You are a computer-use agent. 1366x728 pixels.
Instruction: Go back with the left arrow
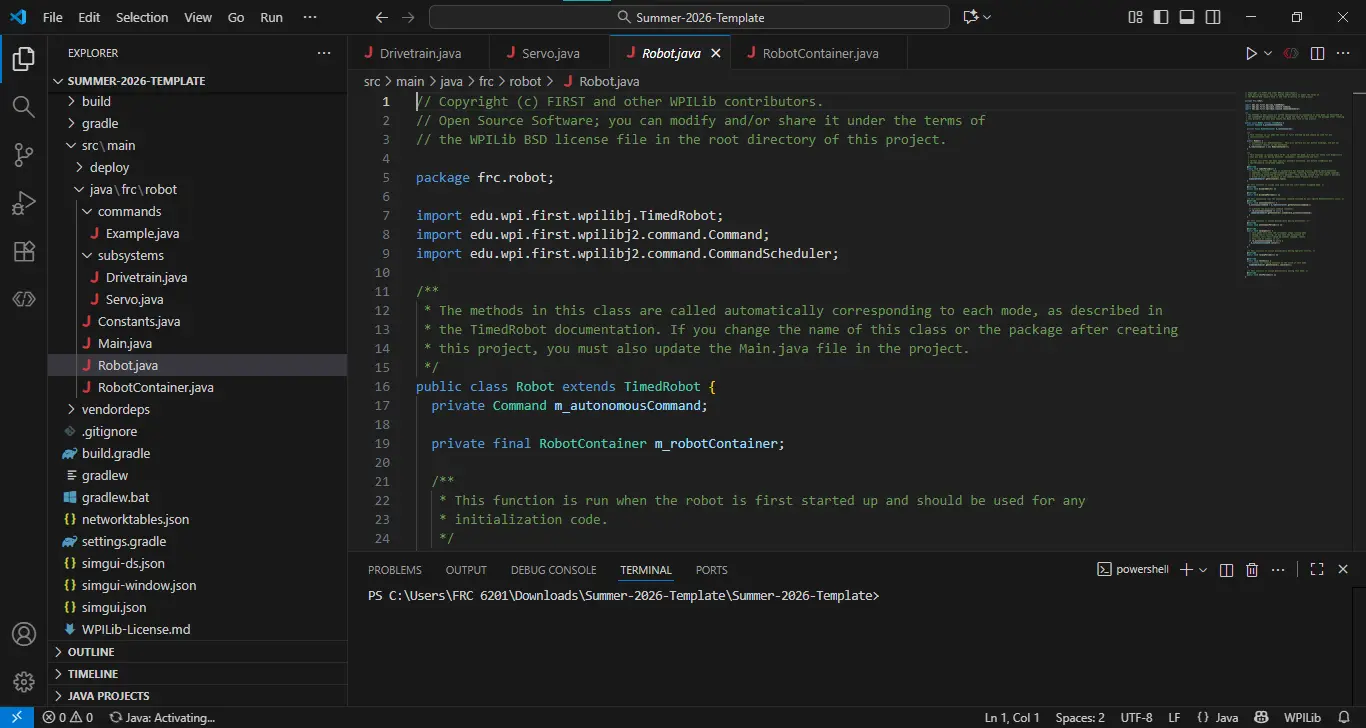click(x=381, y=17)
